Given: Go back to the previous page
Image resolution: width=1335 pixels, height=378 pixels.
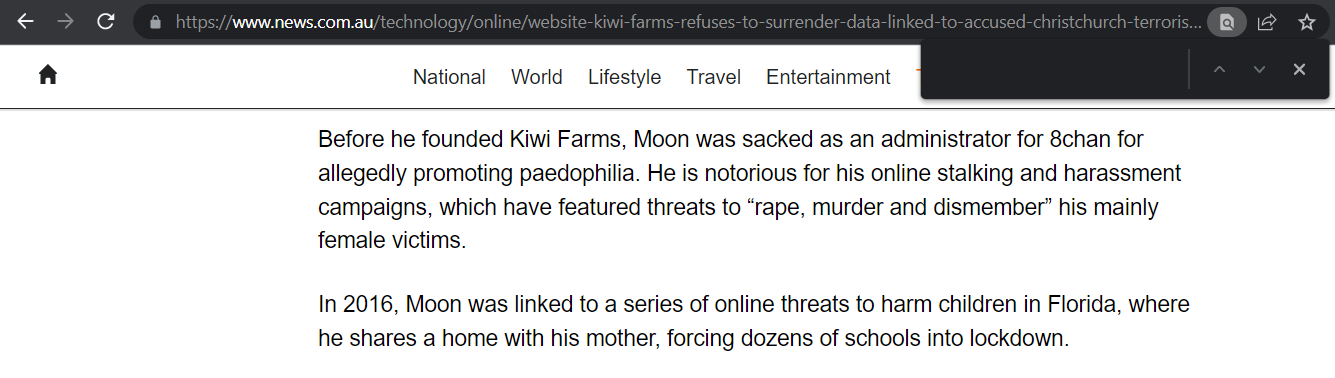Looking at the screenshot, I should (26, 22).
